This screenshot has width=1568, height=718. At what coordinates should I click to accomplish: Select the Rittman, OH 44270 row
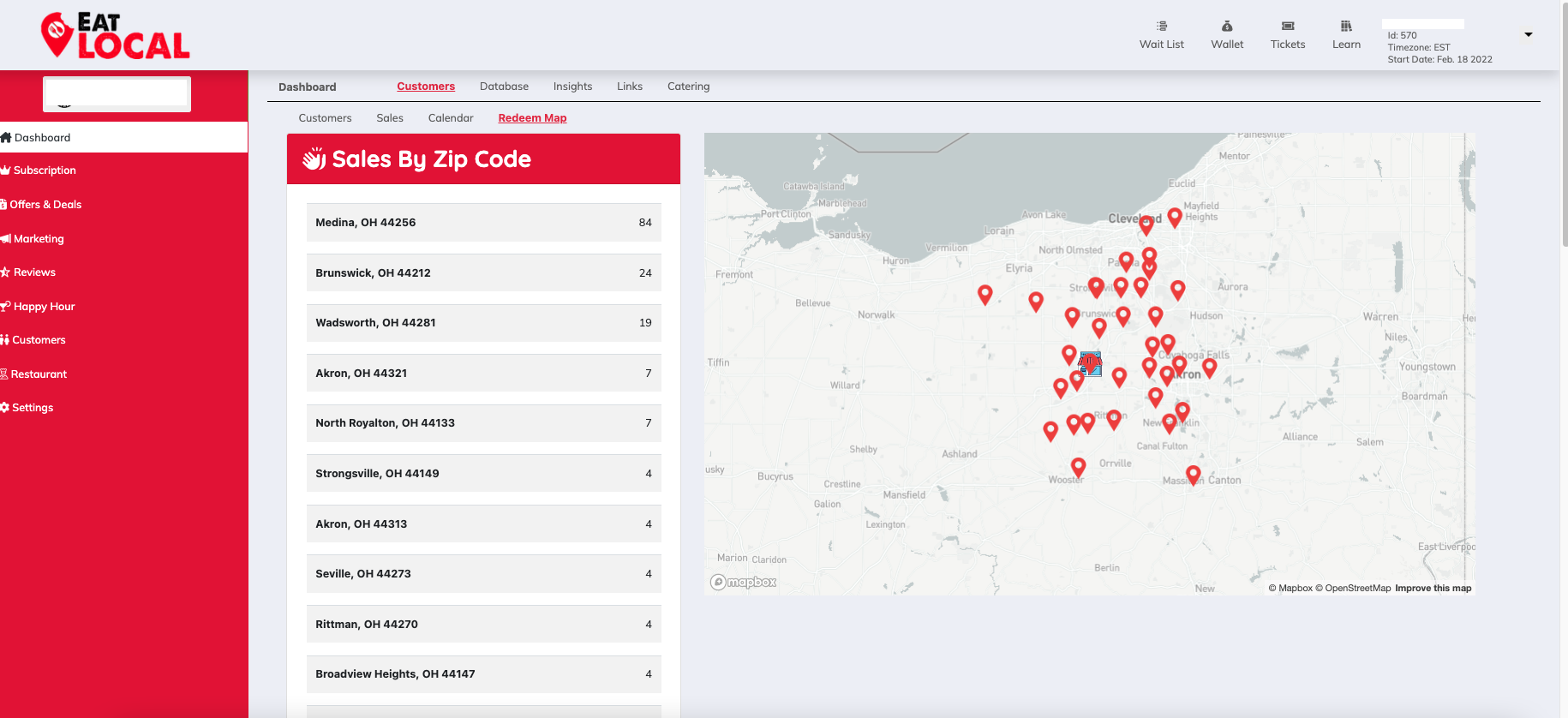(484, 624)
